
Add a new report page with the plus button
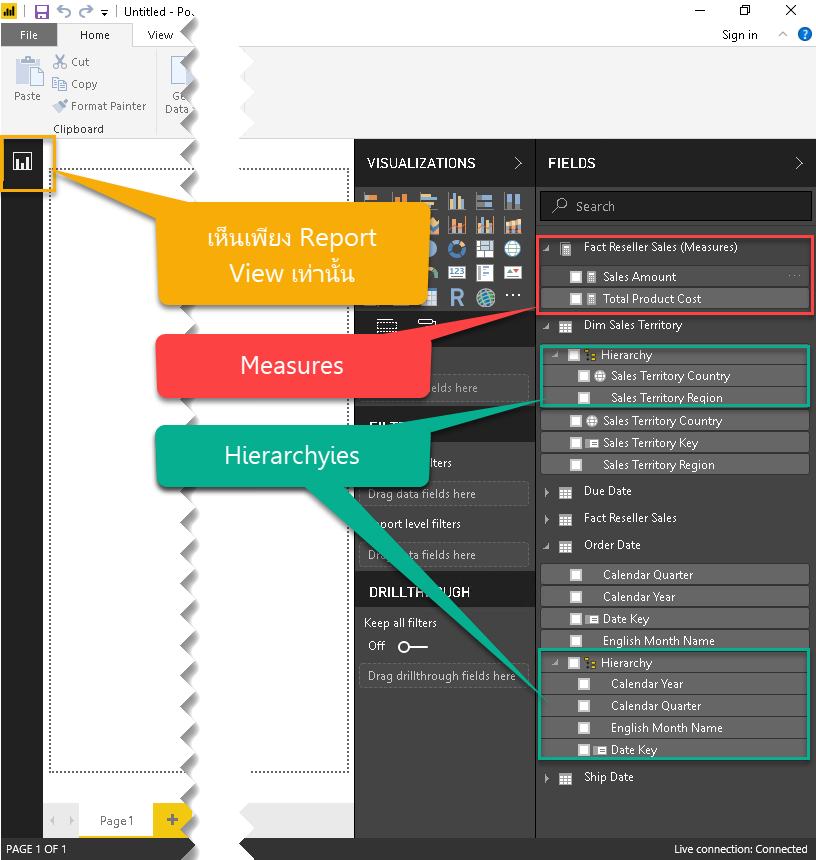(172, 818)
